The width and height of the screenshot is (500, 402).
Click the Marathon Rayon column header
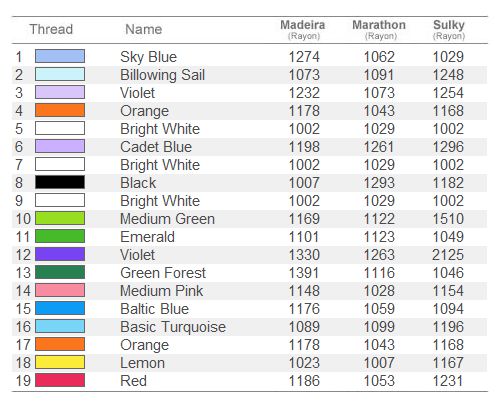(379, 30)
